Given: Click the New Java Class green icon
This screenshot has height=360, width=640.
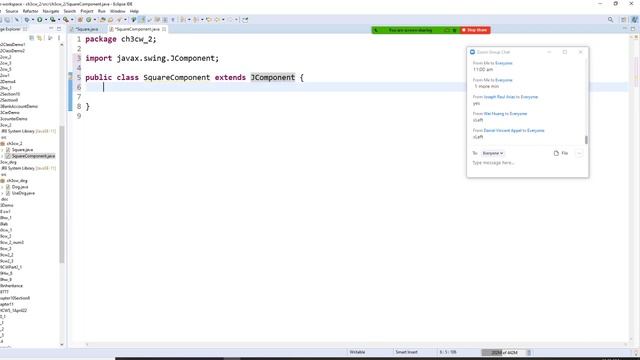Looking at the screenshot, I should click(89, 20).
